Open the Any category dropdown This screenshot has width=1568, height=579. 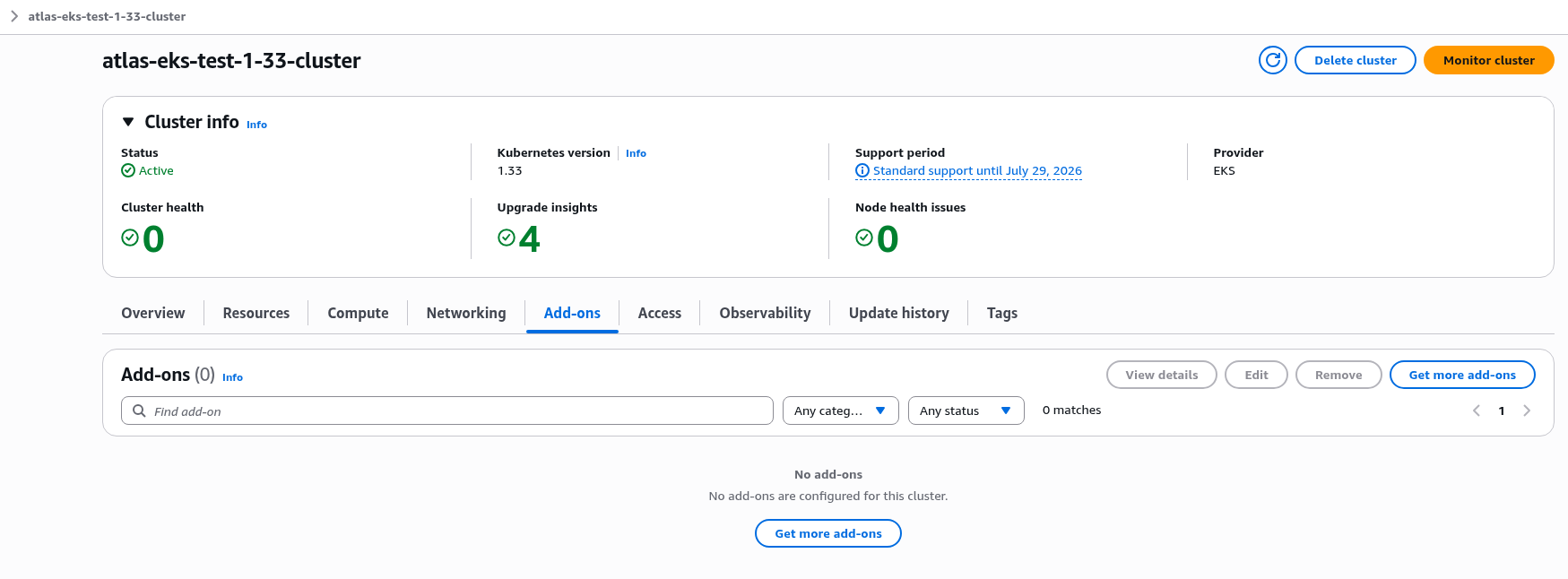[840, 410]
